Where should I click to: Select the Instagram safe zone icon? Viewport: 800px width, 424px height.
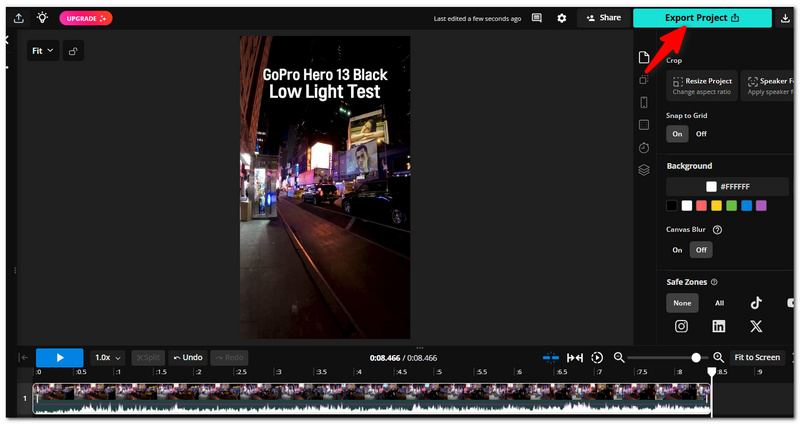pos(682,326)
